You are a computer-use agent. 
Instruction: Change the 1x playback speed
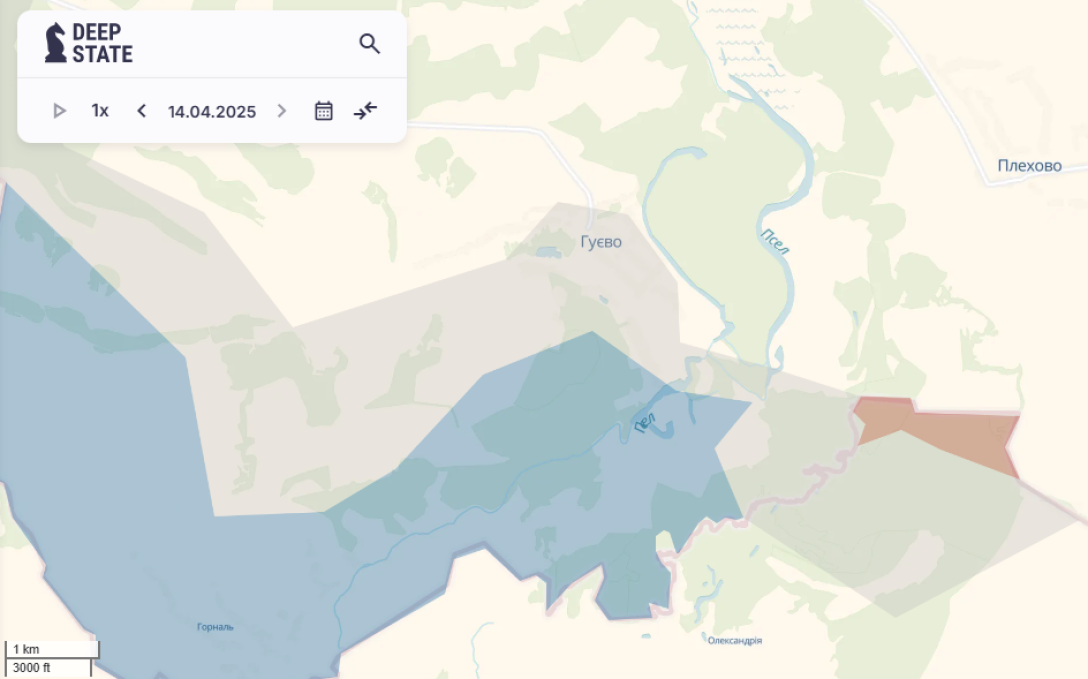[100, 111]
